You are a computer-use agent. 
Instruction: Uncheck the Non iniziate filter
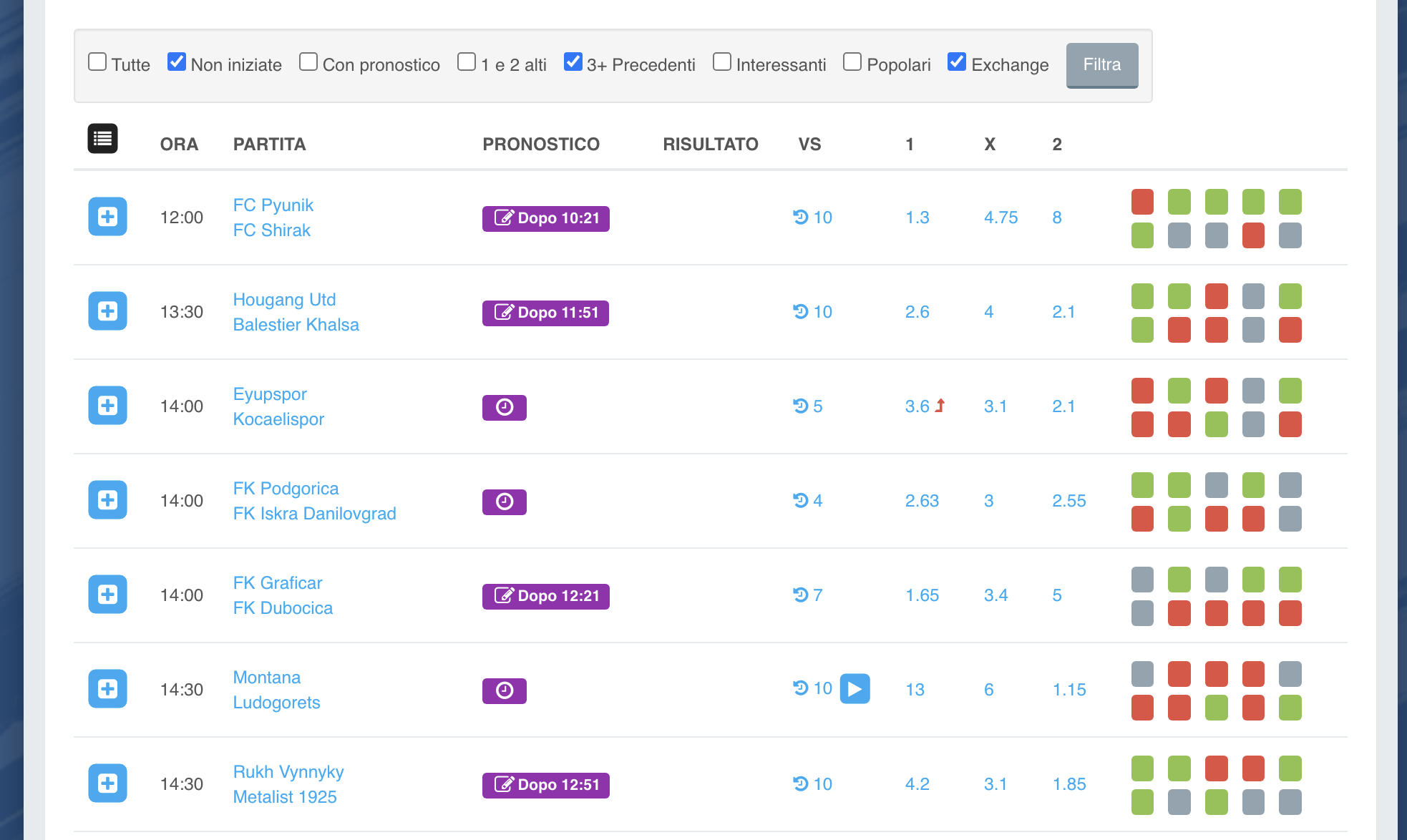[x=177, y=62]
